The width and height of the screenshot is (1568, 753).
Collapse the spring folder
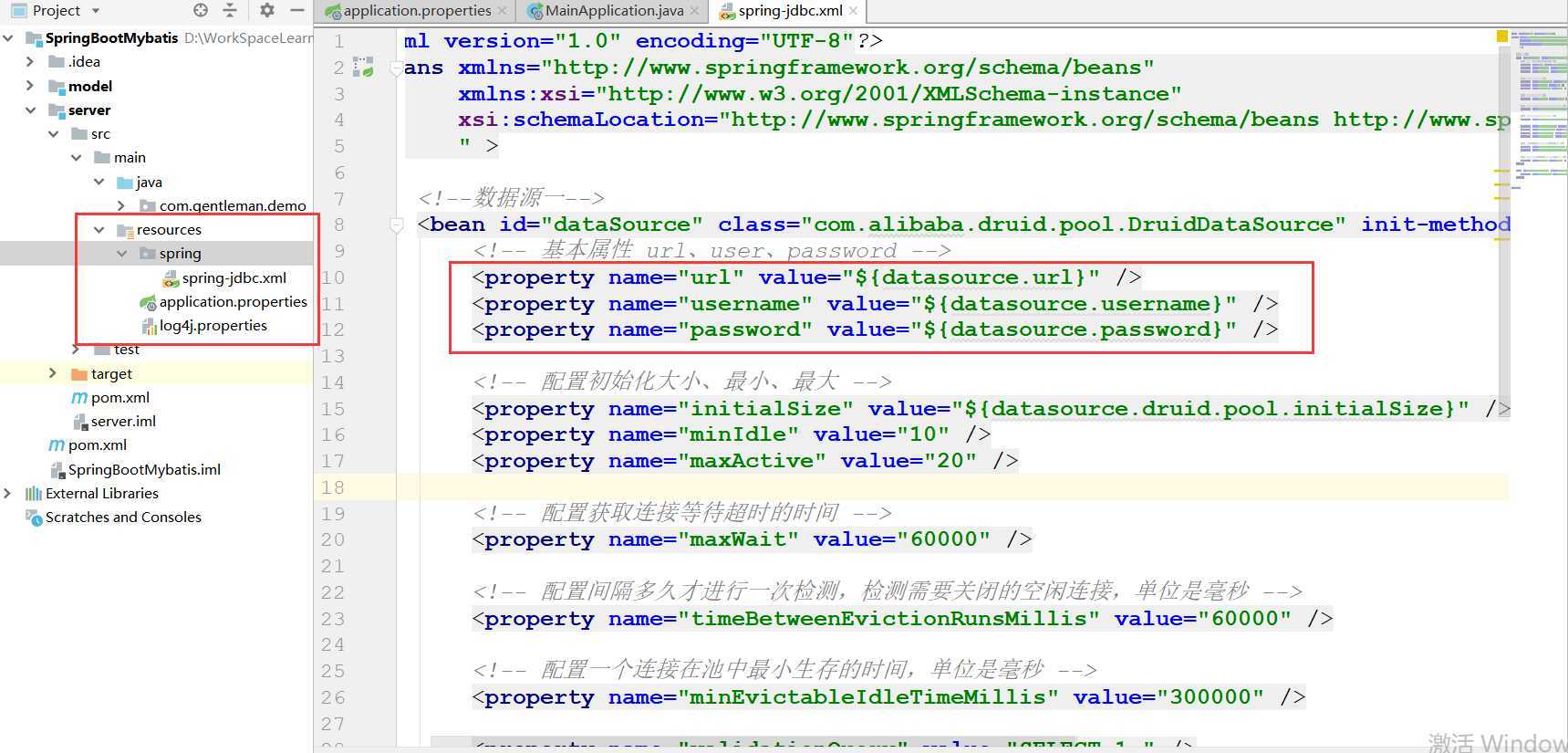click(x=121, y=253)
